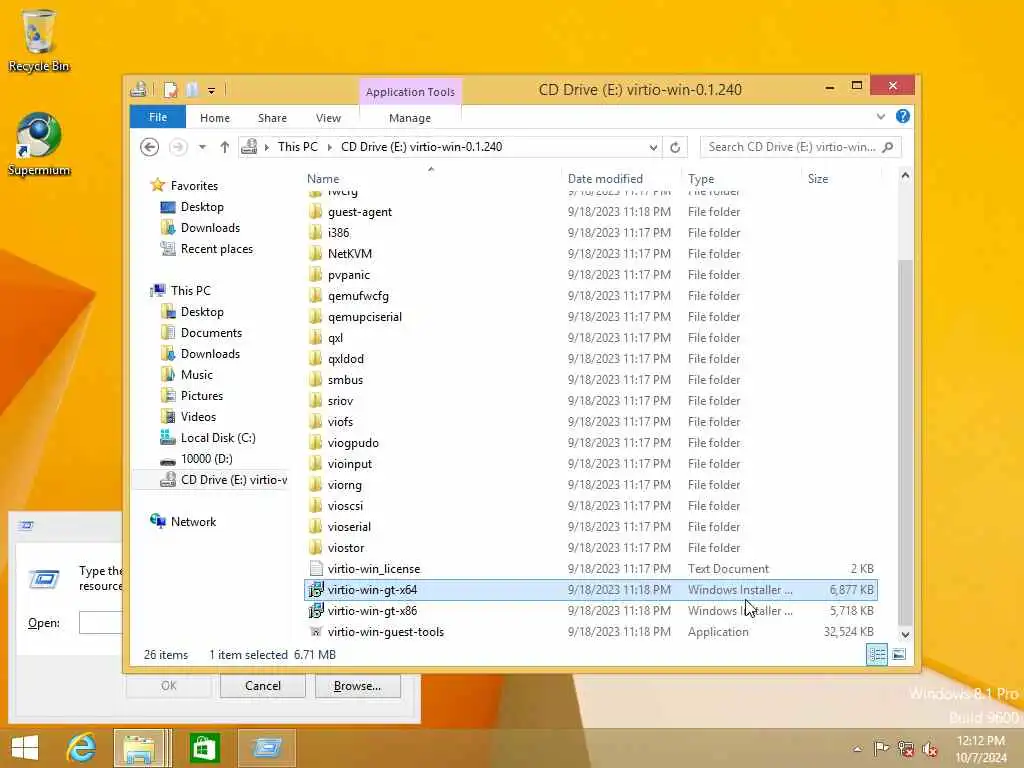
Task: Open 10000 (D:) drive in navigation pane
Action: pos(206,458)
